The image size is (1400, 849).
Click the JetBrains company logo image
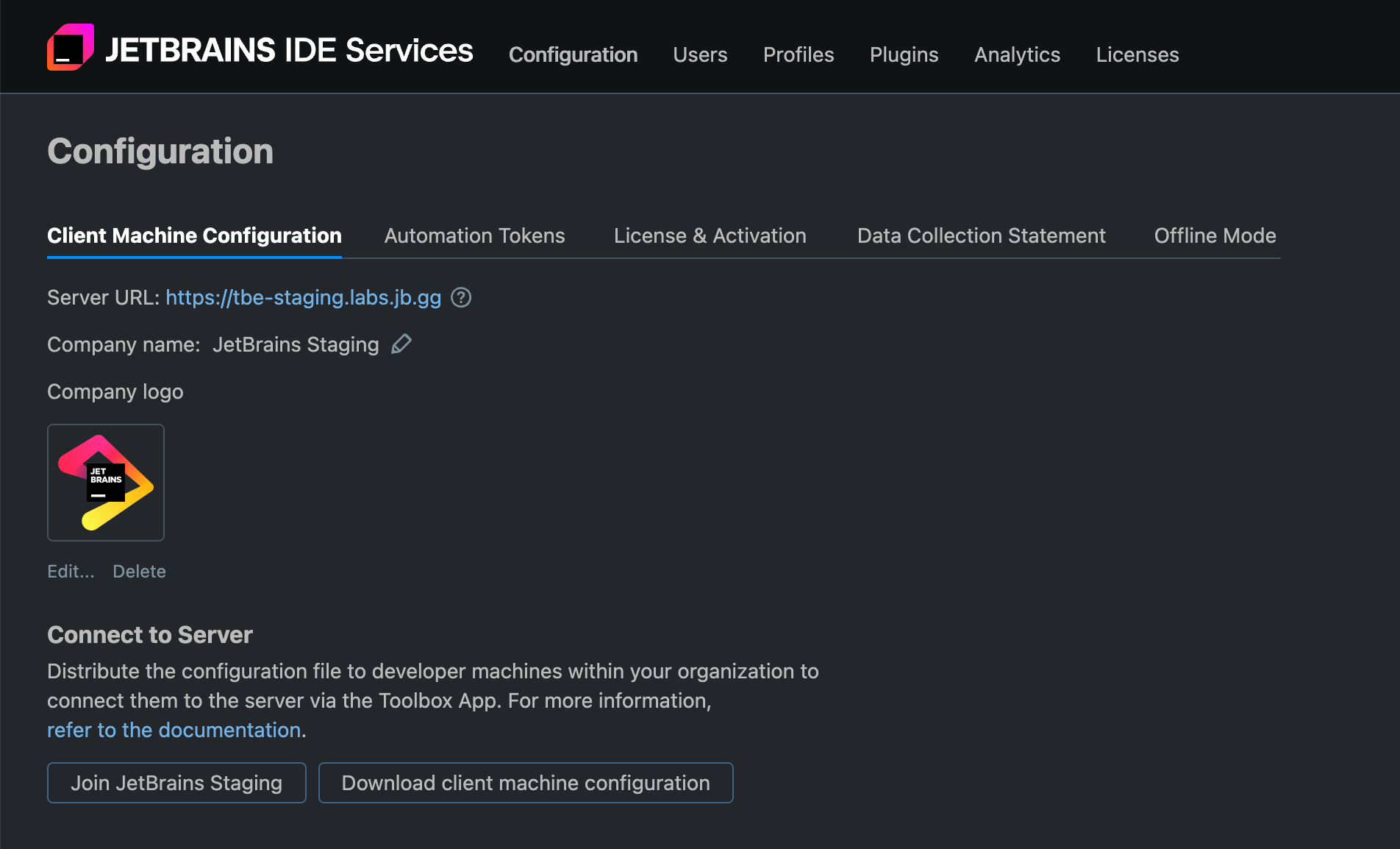tap(105, 482)
